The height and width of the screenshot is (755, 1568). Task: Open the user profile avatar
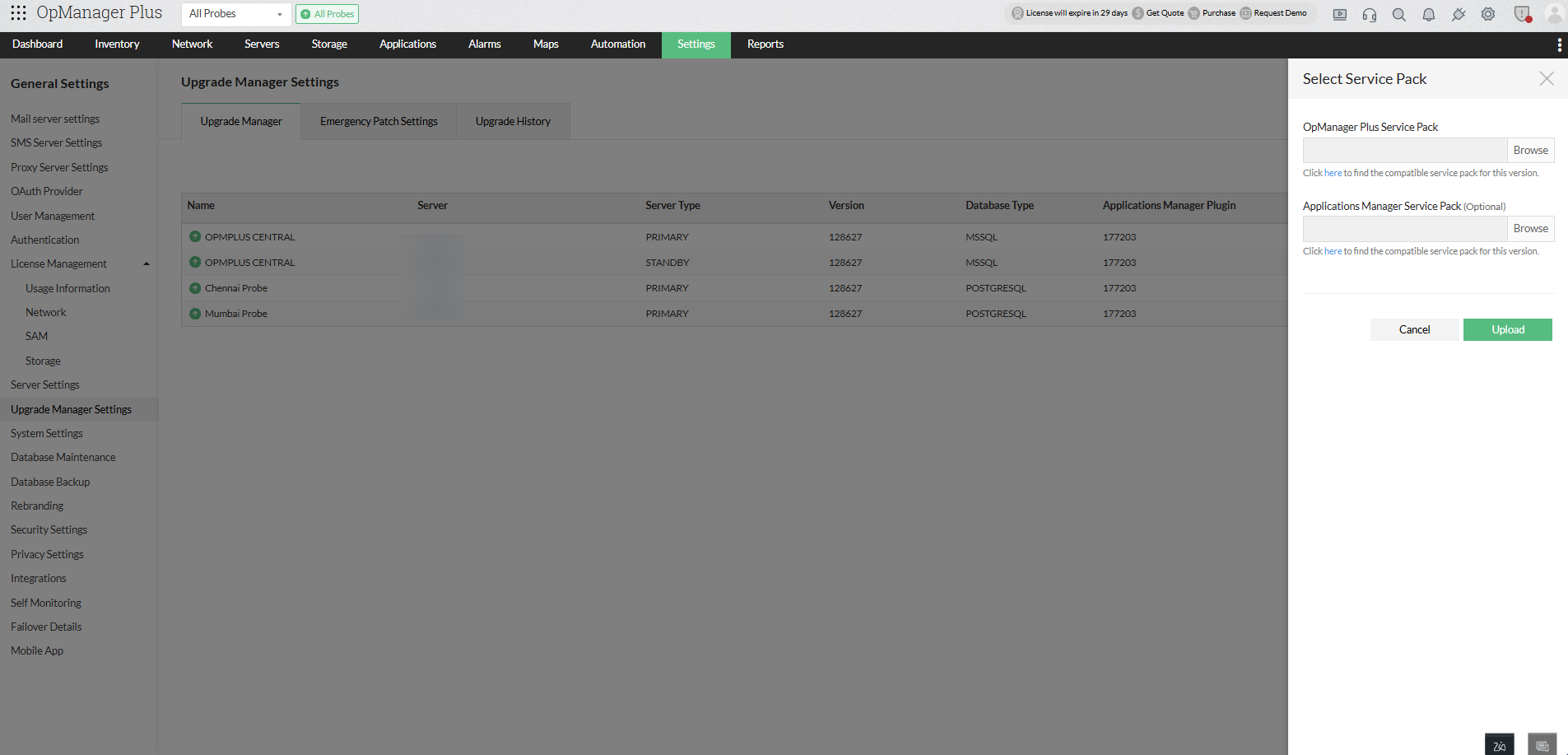[x=1555, y=14]
